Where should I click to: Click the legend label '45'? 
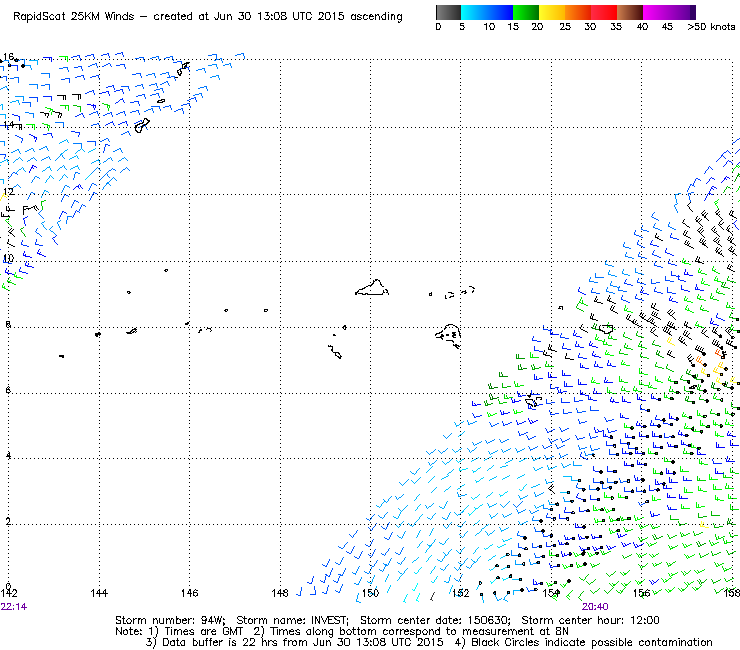[x=667, y=27]
